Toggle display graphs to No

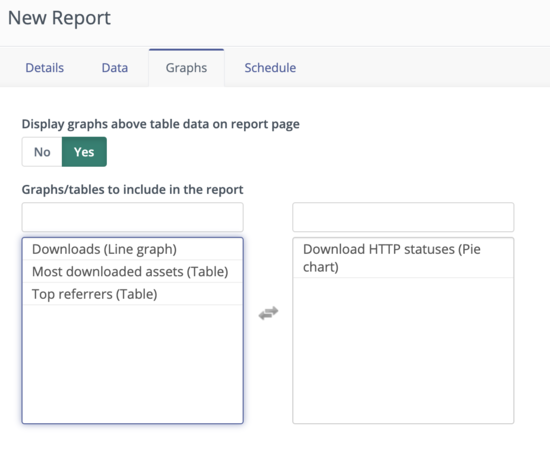point(42,152)
